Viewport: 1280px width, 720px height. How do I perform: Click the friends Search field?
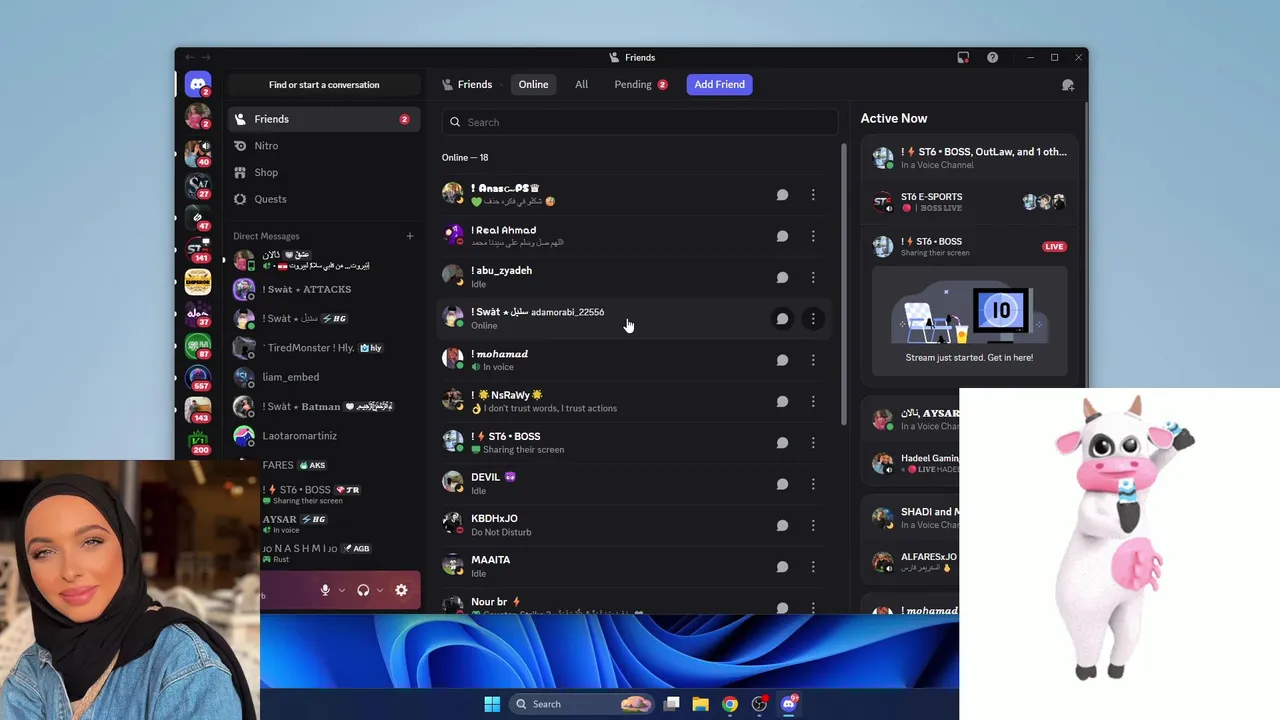(x=640, y=122)
